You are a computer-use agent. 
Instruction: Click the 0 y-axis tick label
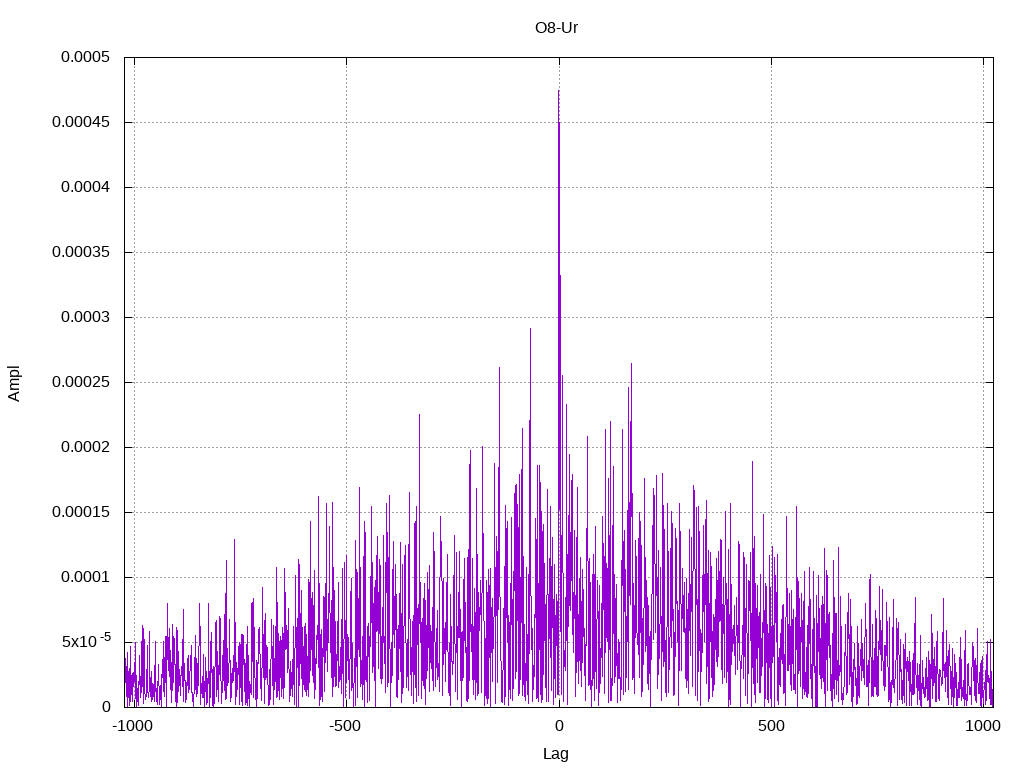tap(106, 707)
